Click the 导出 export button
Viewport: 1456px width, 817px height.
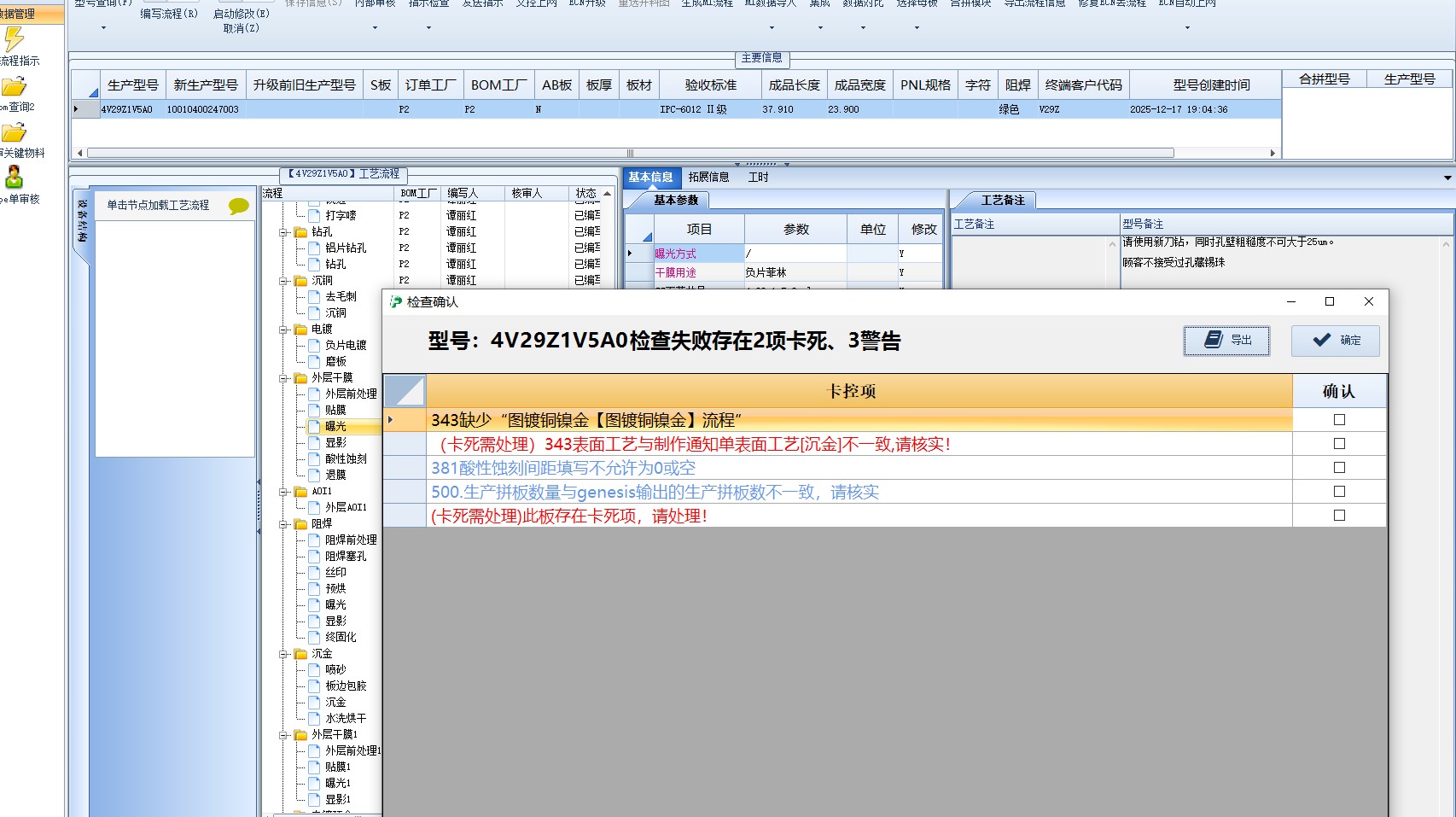[1226, 341]
